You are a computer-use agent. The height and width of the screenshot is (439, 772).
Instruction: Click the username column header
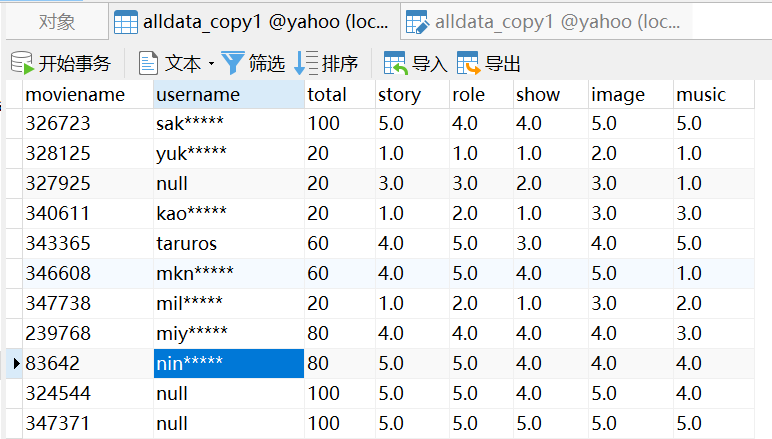coord(229,94)
